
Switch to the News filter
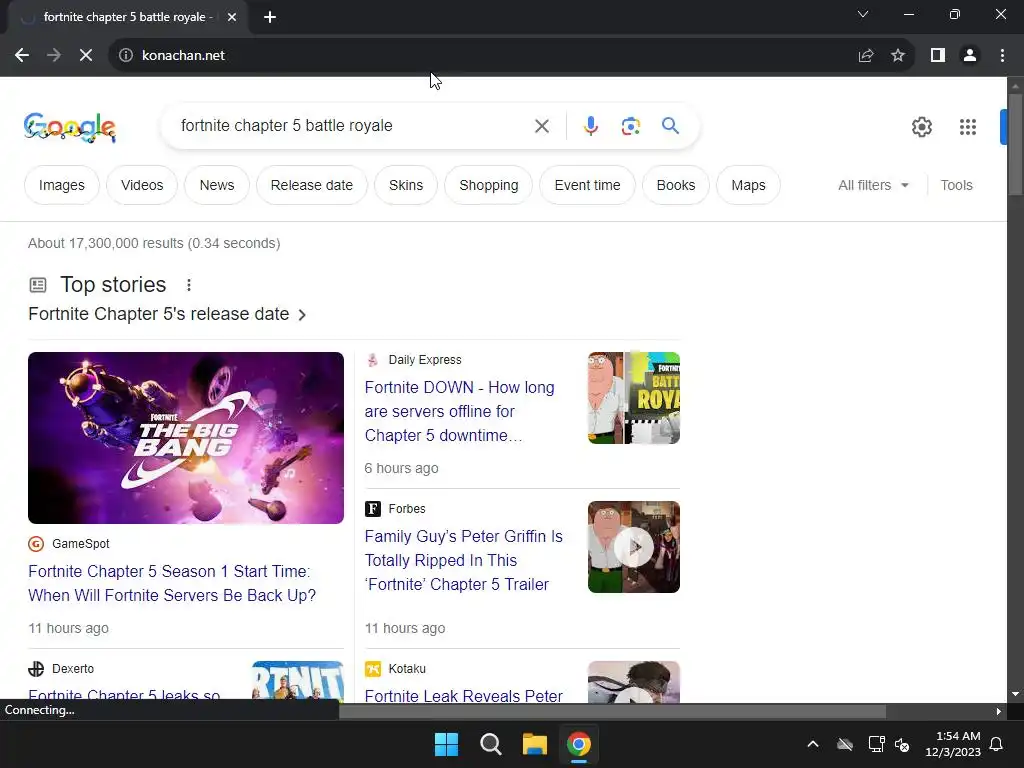217,185
